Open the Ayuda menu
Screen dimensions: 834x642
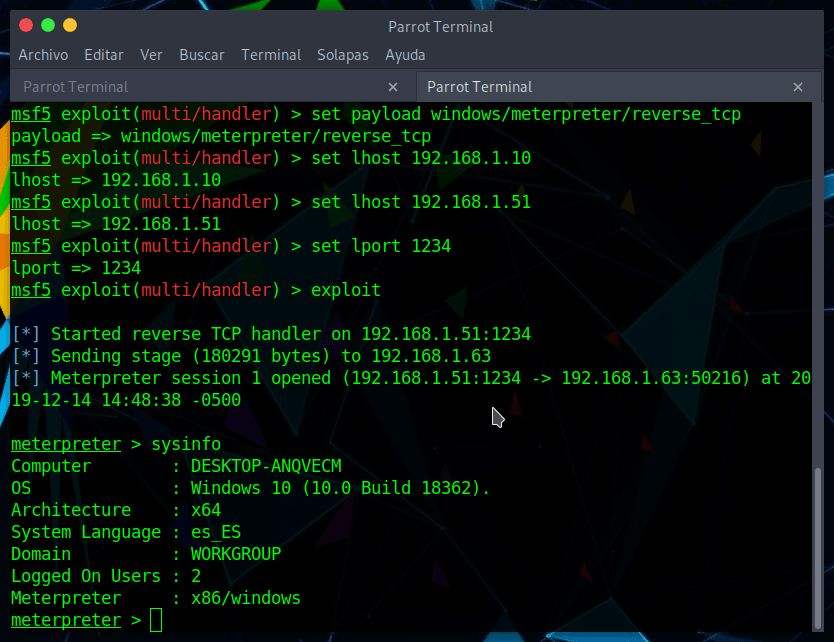tap(405, 55)
